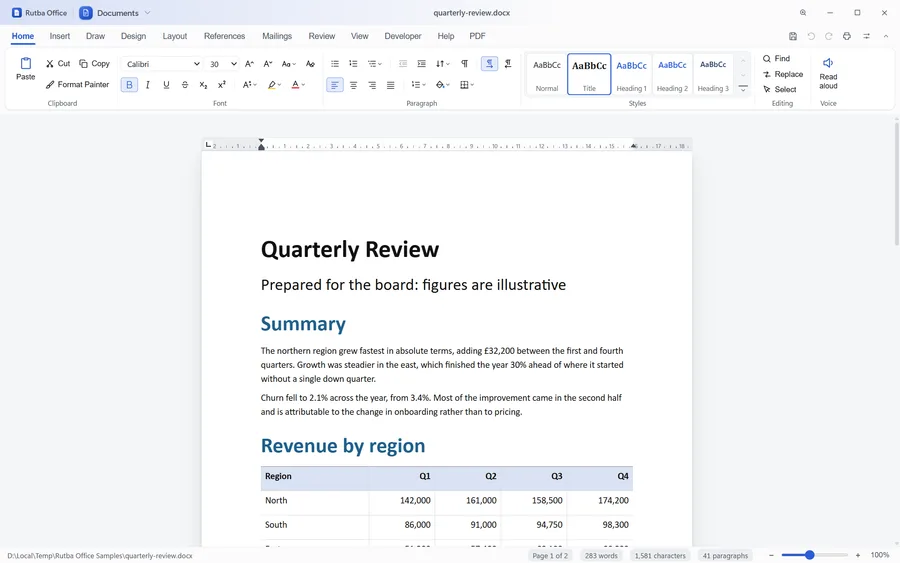Switch to the Design tab
Image resolution: width=900 pixels, height=563 pixels.
[x=133, y=36]
